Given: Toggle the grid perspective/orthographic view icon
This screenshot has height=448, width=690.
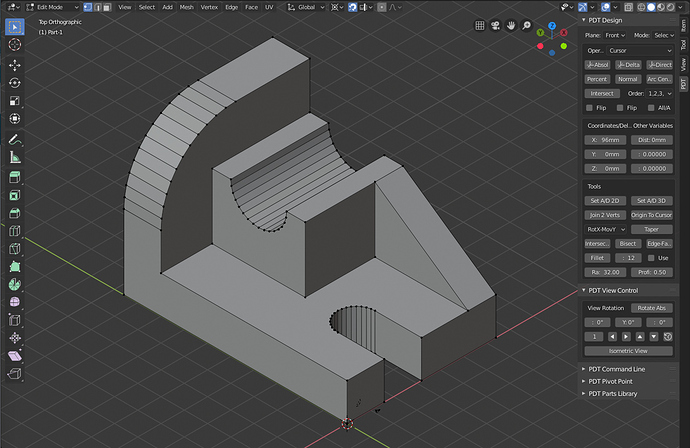Looking at the screenshot, I should 480,26.
